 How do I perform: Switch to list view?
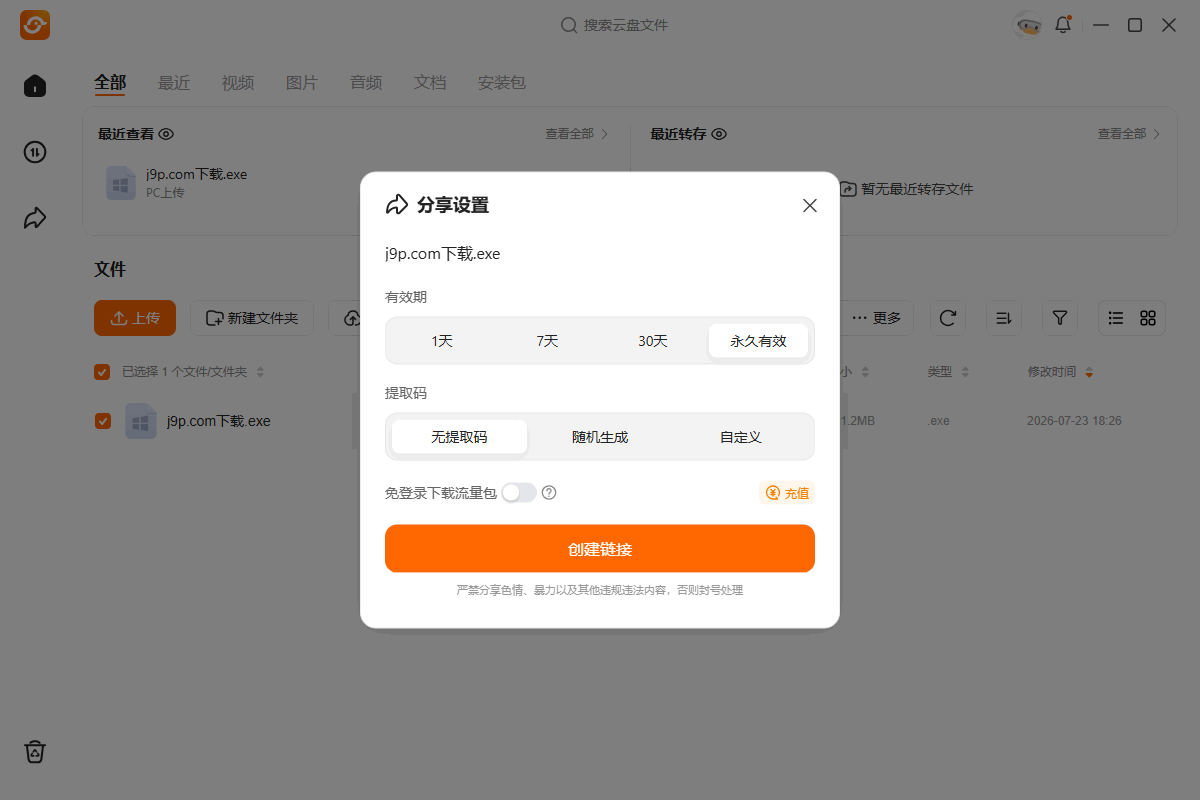1116,318
